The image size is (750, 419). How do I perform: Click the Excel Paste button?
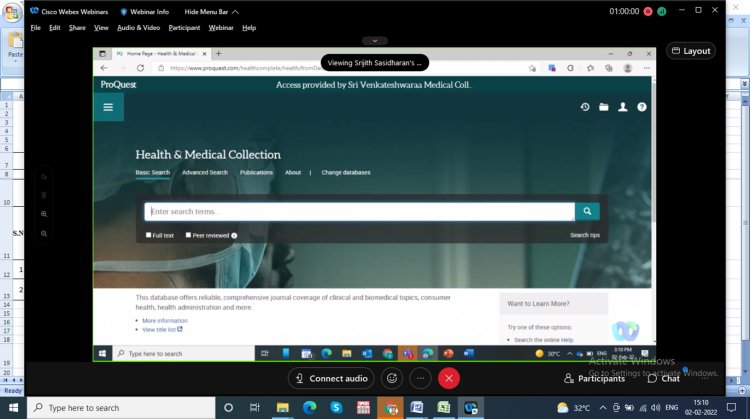coord(15,45)
